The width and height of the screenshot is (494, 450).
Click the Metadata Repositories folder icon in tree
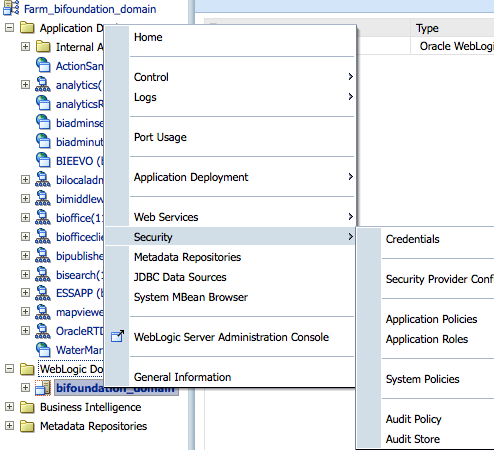[x=27, y=426]
